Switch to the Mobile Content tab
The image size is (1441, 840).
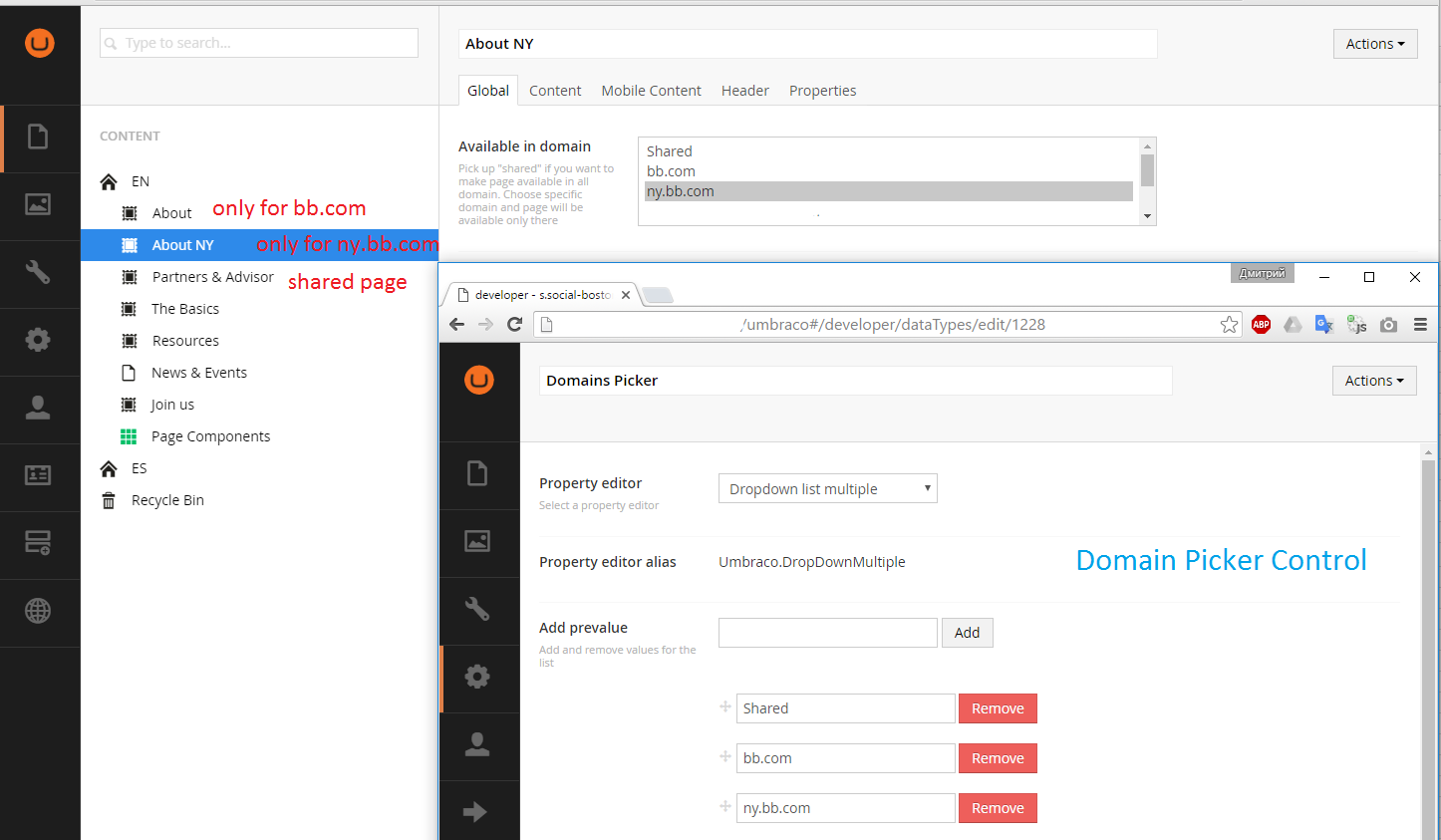652,91
